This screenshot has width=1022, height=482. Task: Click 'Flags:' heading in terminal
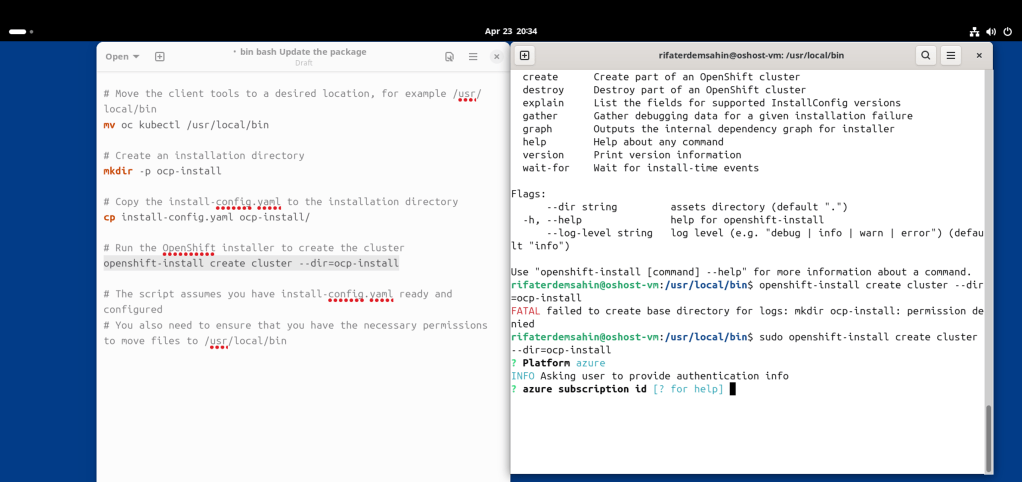pyautogui.click(x=529, y=194)
